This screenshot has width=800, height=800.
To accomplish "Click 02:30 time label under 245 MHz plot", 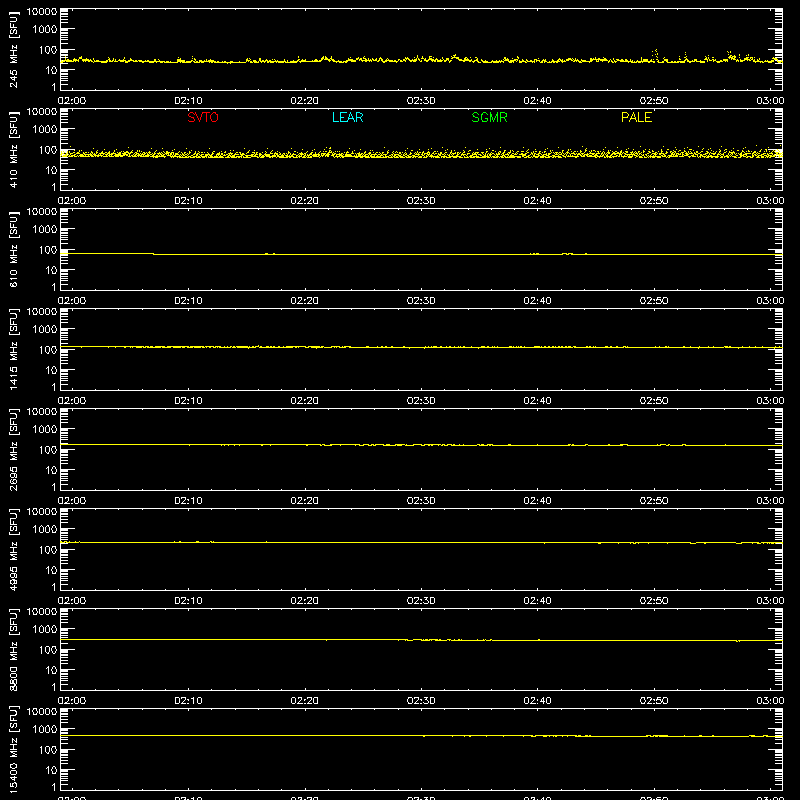I will pos(421,101).
